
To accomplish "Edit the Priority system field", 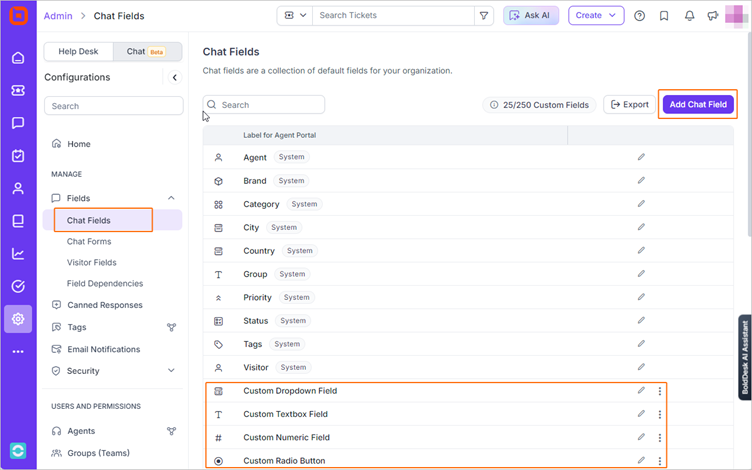I will click(641, 297).
